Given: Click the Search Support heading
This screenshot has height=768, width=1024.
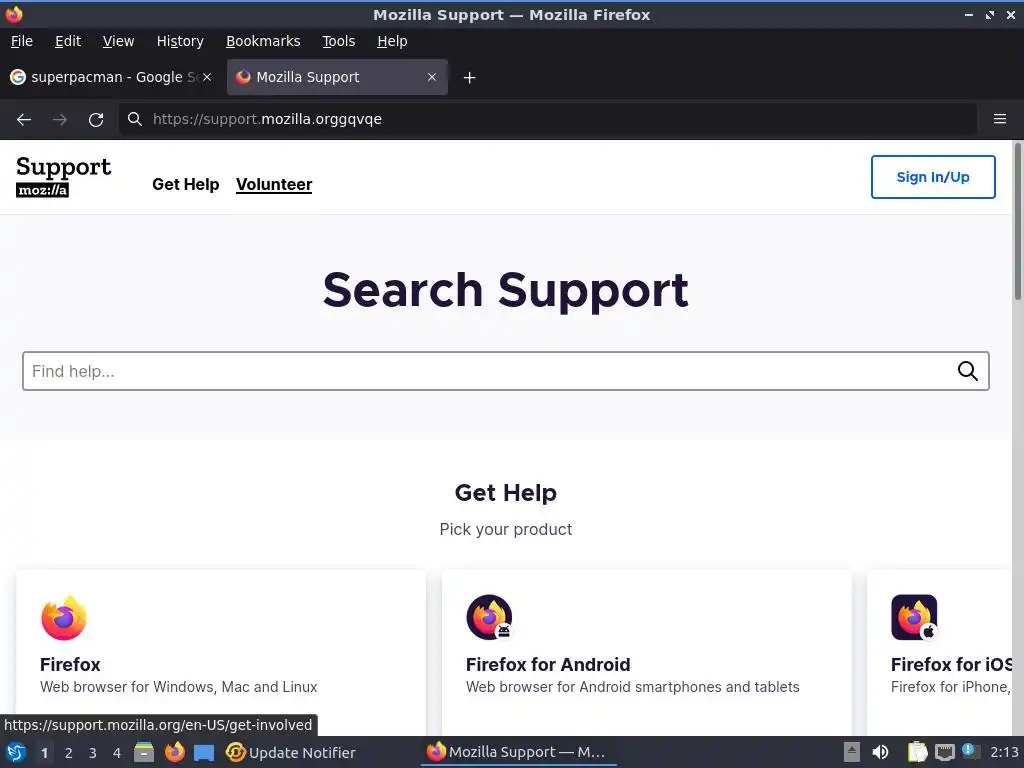Looking at the screenshot, I should pyautogui.click(x=505, y=291).
